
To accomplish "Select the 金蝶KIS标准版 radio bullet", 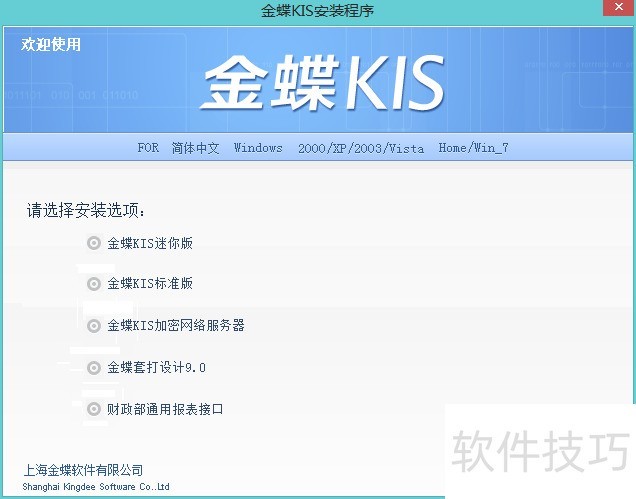I will coord(94,284).
